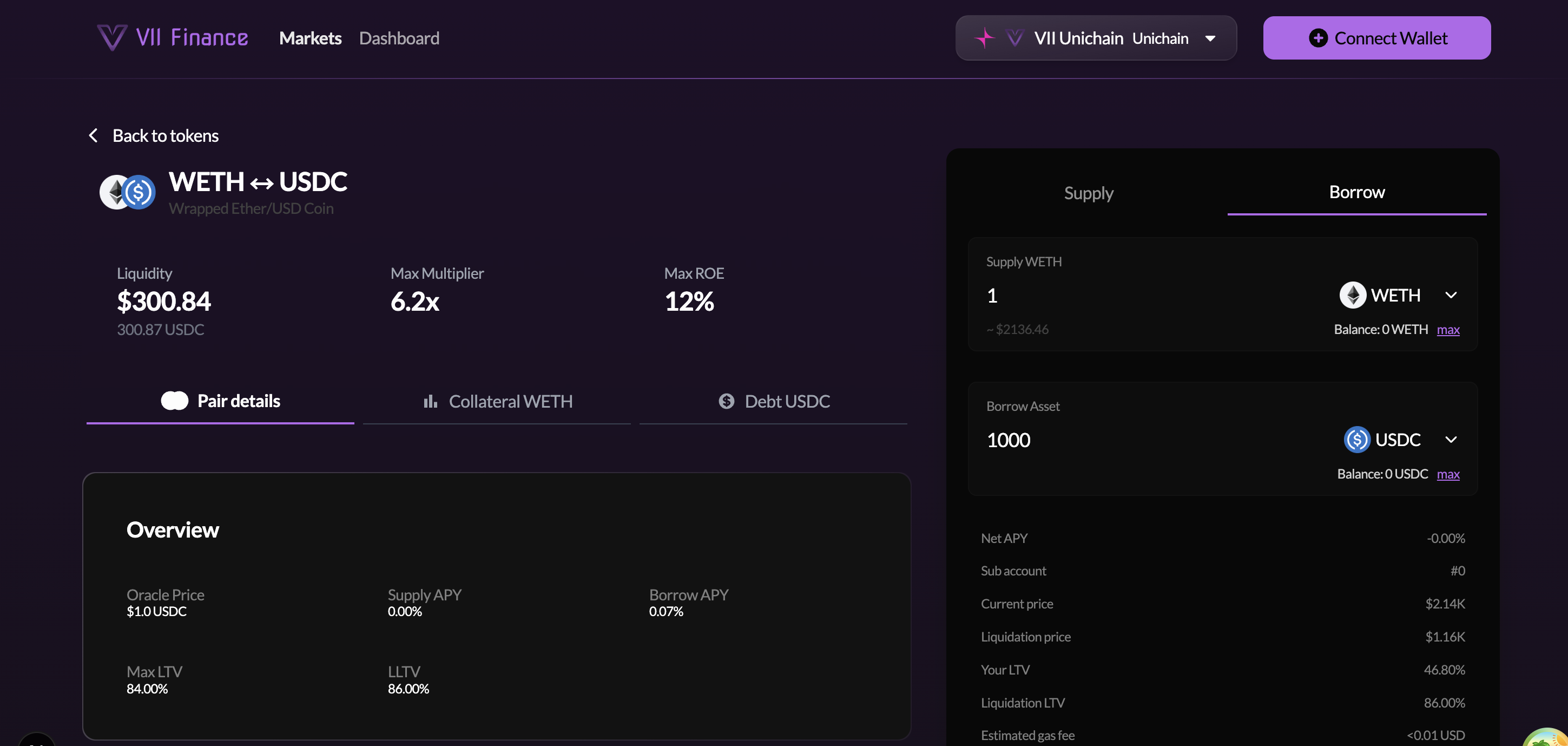Screen dimensions: 1568x746
Task: Click max link beside WETH balance
Action: coord(1448,330)
